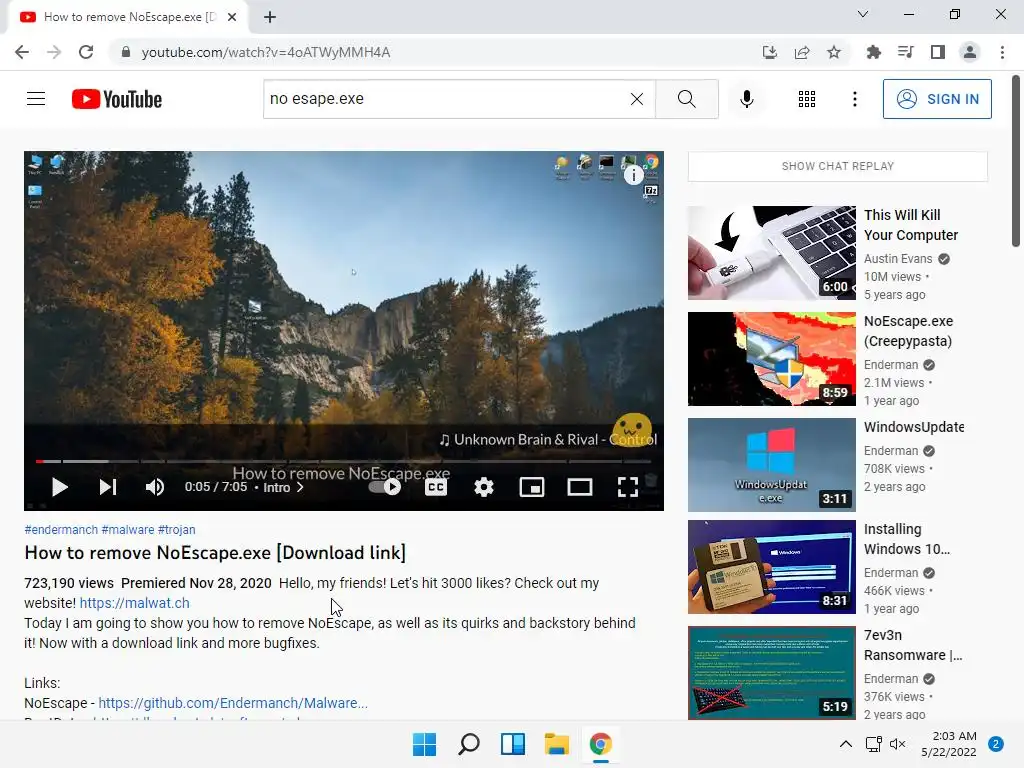Viewport: 1024px width, 768px height.
Task: Seek using the video progress bar
Action: (344, 461)
